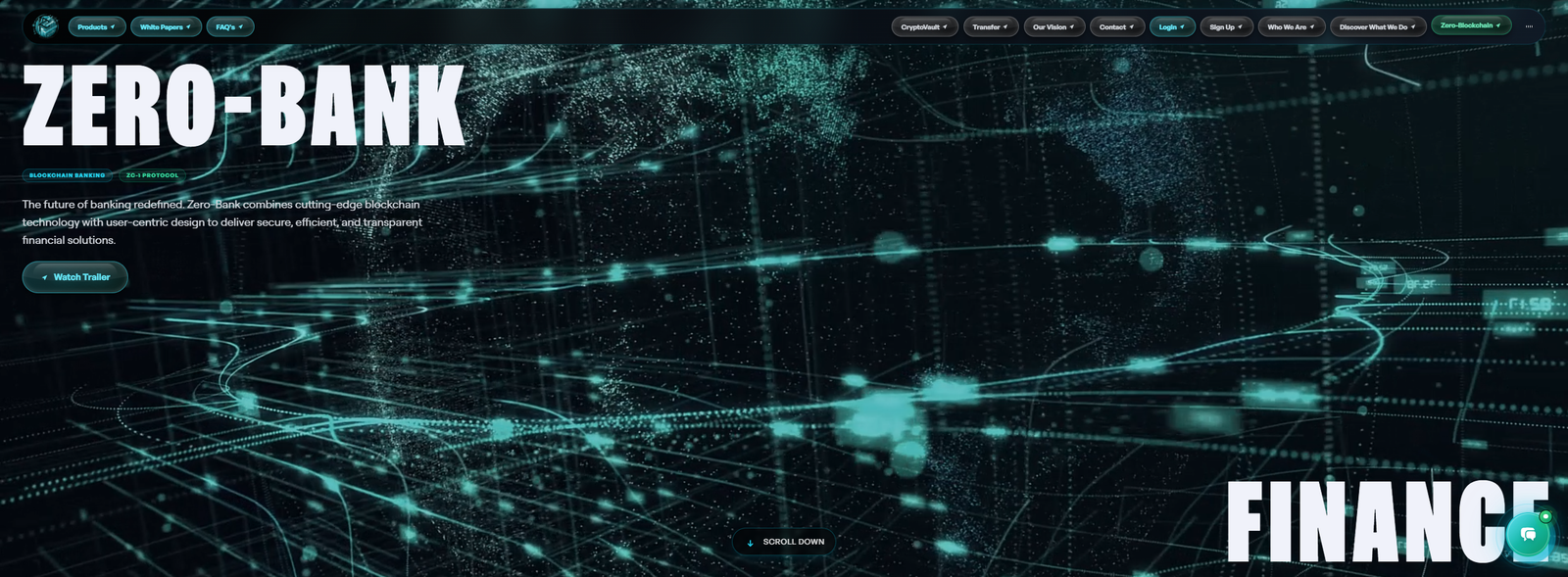Click the Login button
1568x577 pixels.
coord(1172,26)
